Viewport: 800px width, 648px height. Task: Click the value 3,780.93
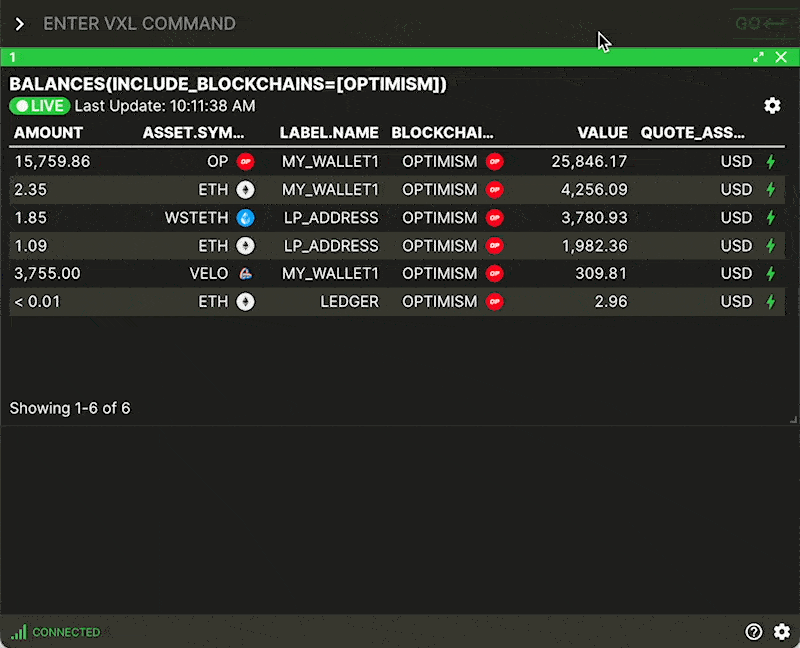point(594,218)
